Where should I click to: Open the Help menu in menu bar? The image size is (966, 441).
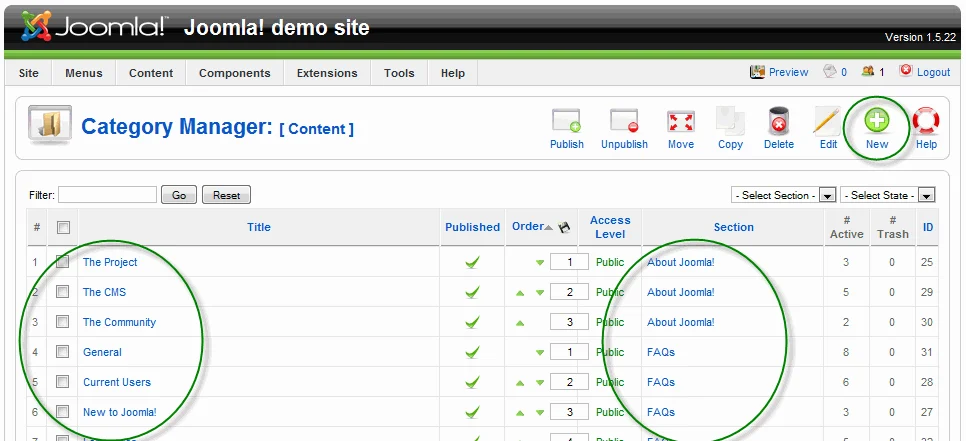(x=453, y=73)
